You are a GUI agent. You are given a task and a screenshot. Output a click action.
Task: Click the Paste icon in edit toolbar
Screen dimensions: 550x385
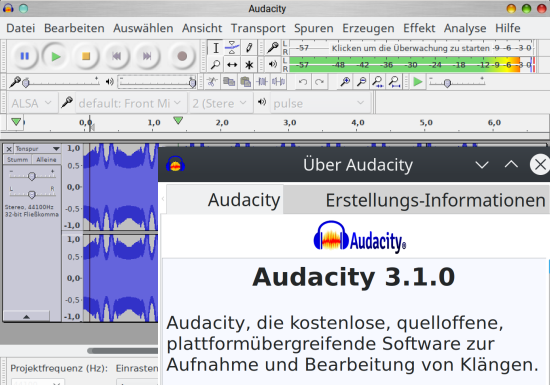click(x=246, y=82)
